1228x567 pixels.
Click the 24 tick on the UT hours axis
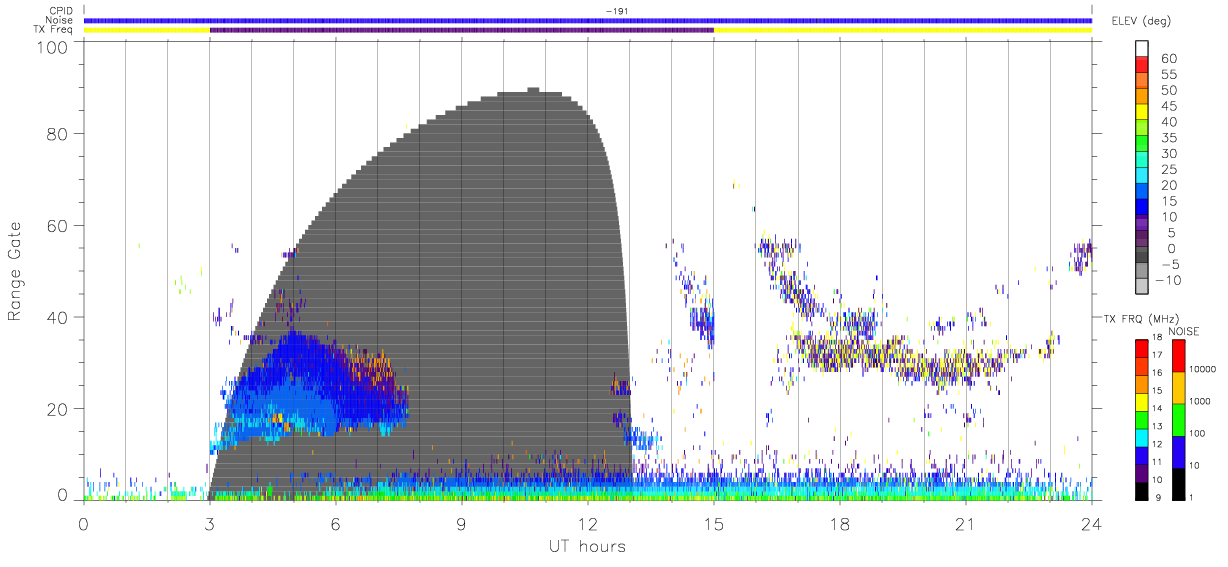click(x=1092, y=523)
